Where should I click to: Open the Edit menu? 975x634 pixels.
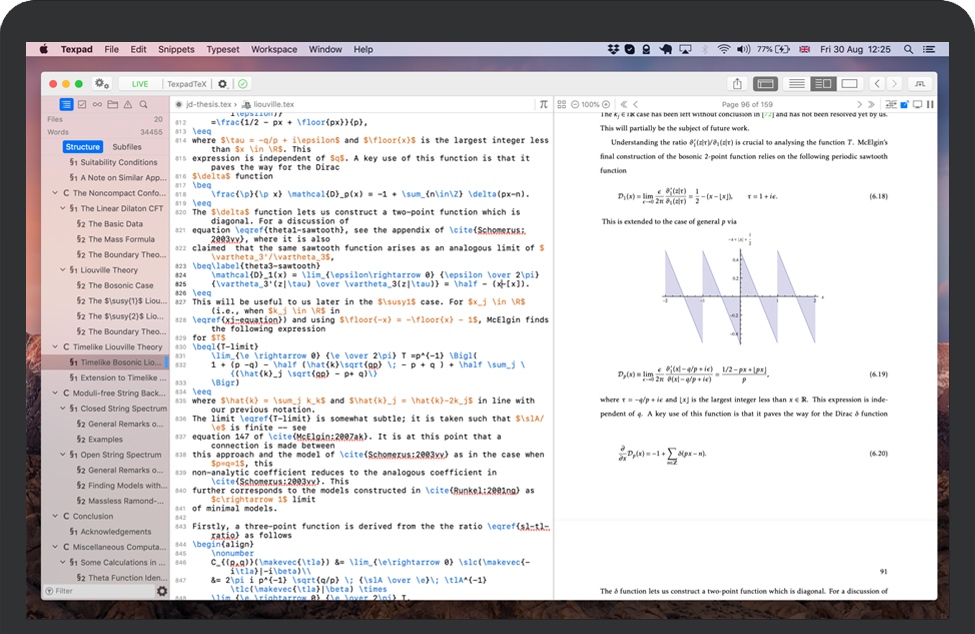(x=138, y=49)
